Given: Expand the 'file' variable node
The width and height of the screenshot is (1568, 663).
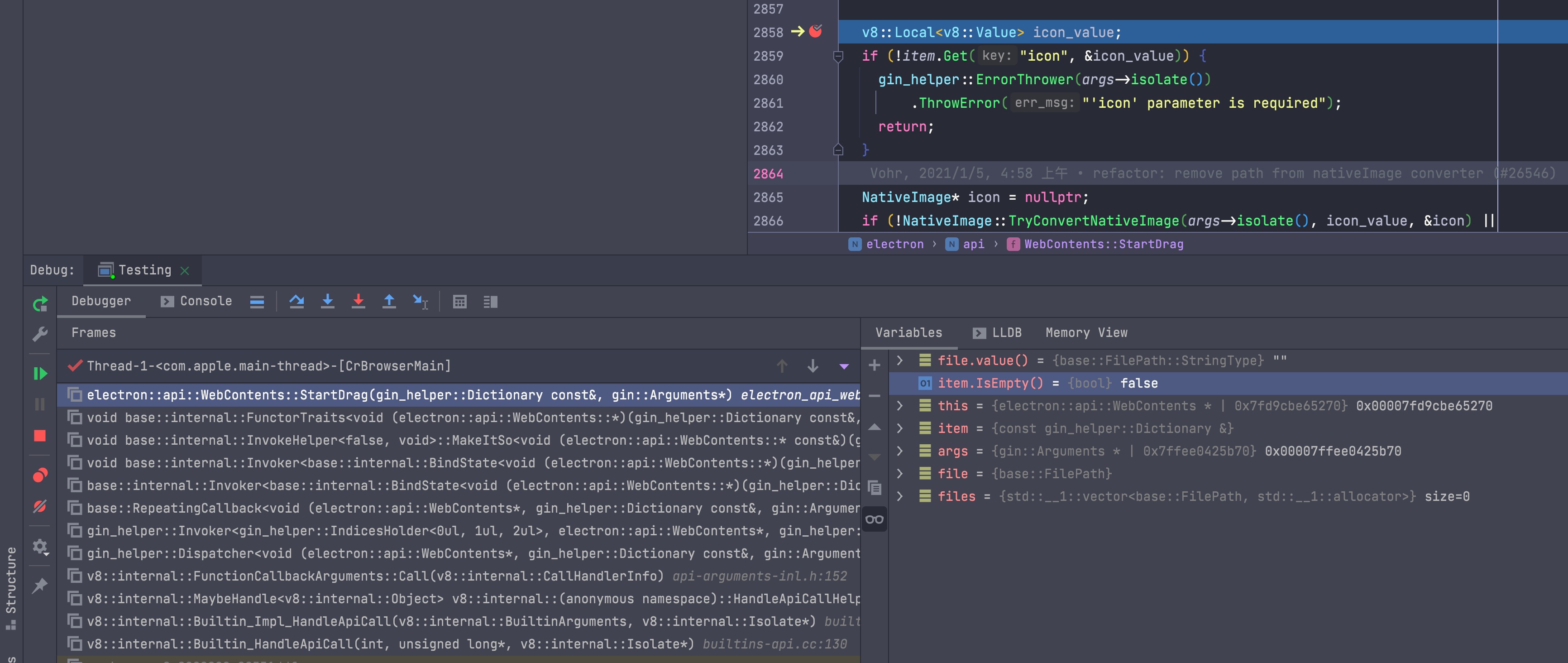Looking at the screenshot, I should [x=900, y=474].
